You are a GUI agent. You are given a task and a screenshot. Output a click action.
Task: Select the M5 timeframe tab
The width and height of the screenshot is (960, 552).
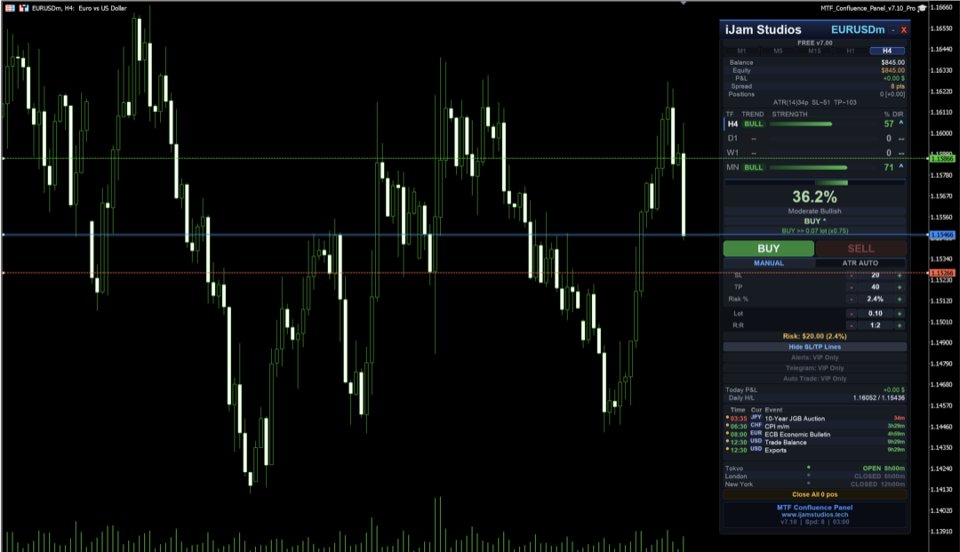pos(778,51)
